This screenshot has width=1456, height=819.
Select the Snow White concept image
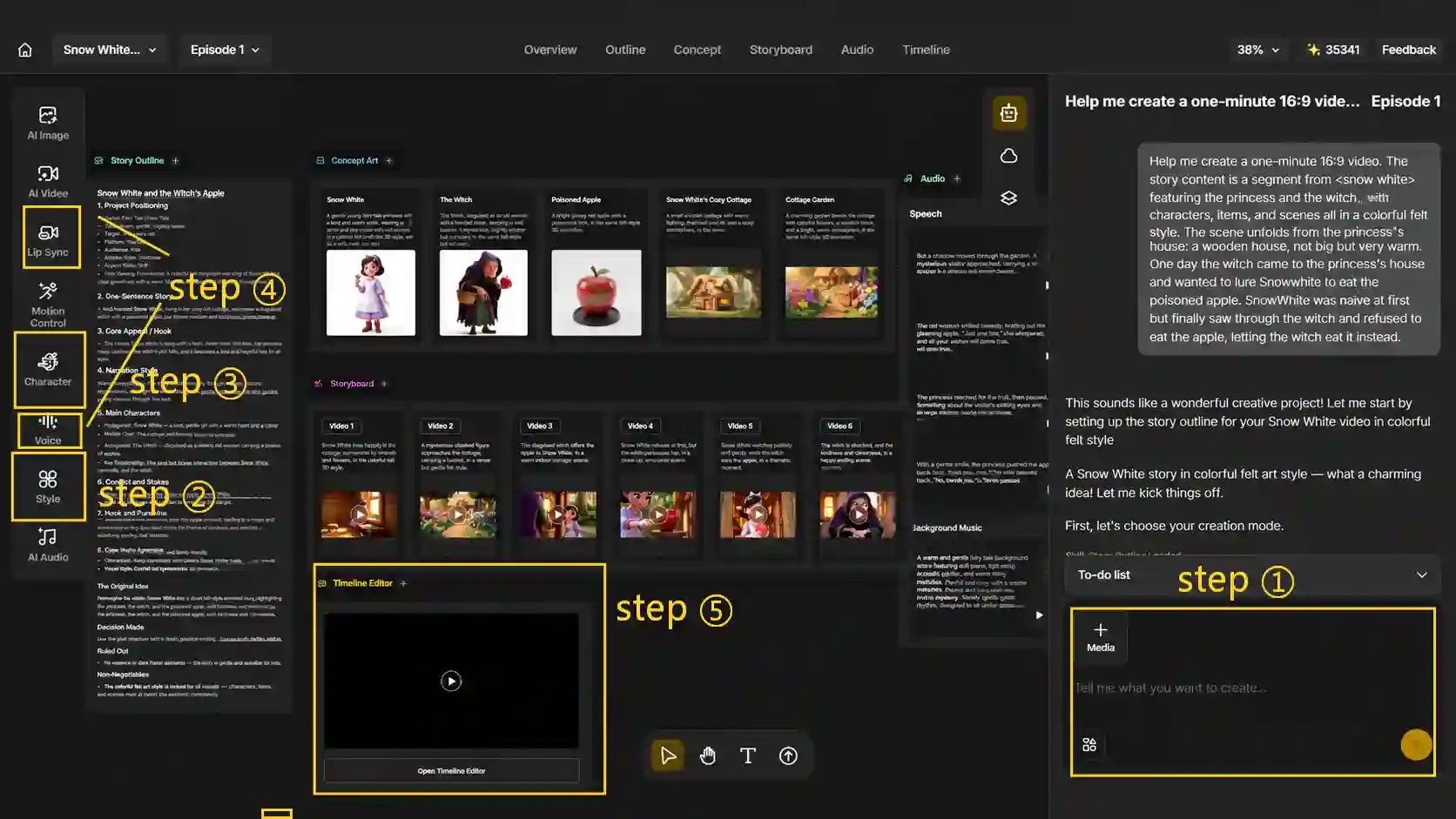(371, 292)
